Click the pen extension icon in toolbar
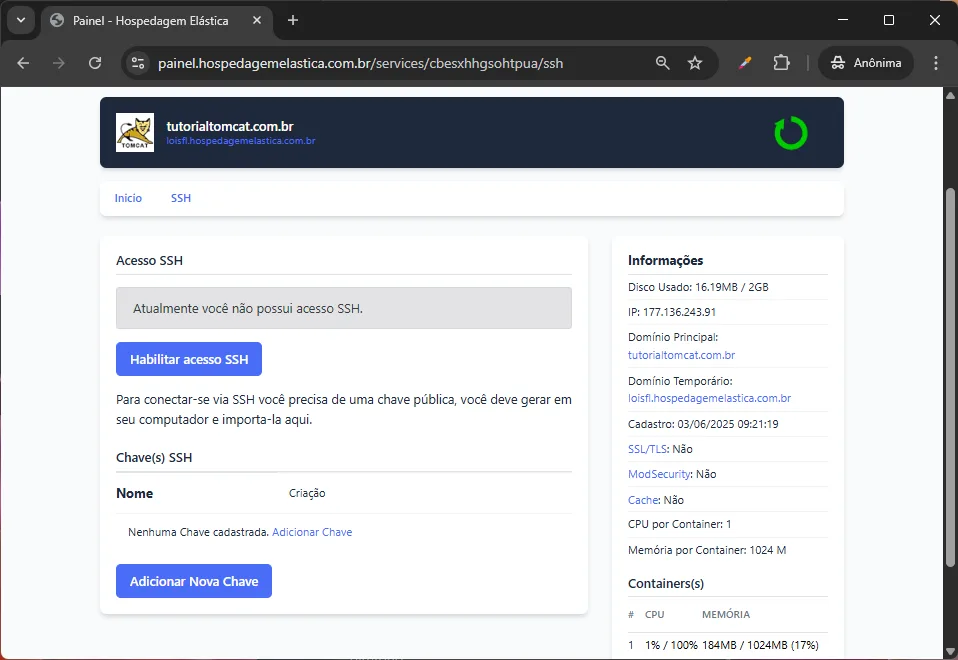Image resolution: width=958 pixels, height=660 pixels. (744, 63)
